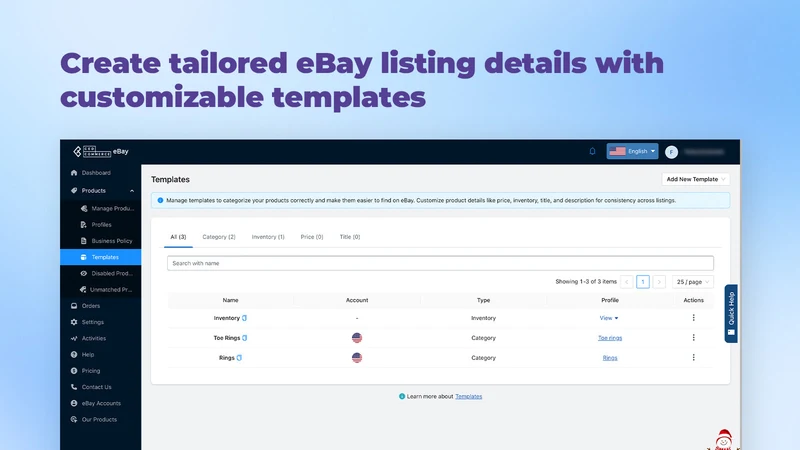
Task: Select page 1 in pagination
Action: 643,282
